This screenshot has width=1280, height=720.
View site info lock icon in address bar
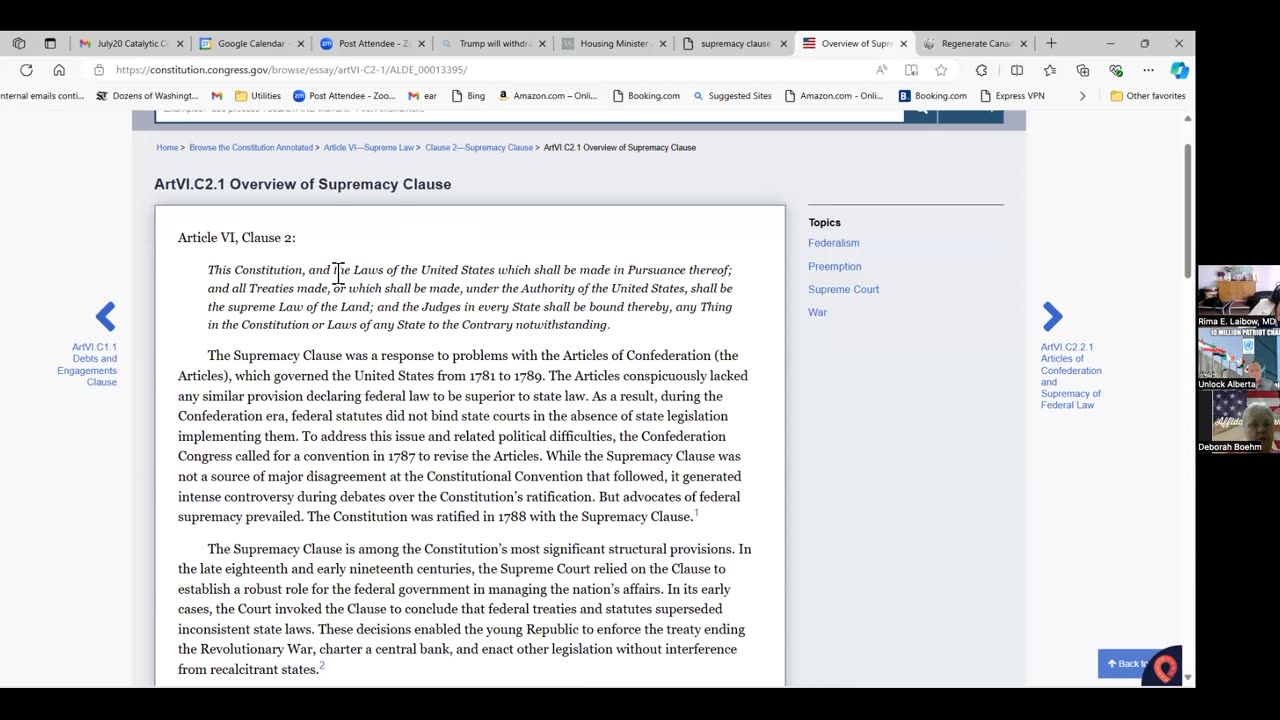98,70
